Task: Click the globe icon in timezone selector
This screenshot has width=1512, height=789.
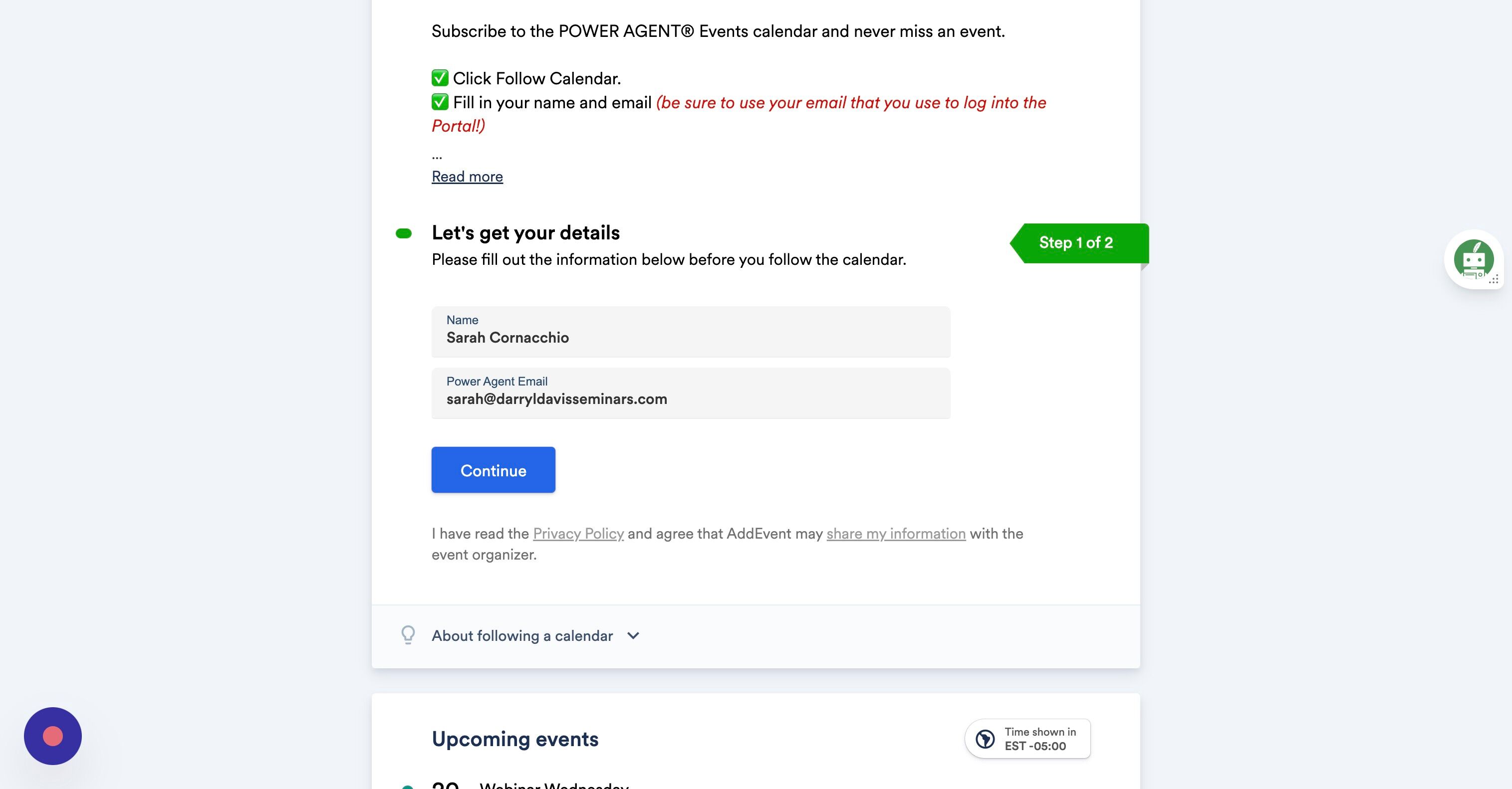Action: coord(985,739)
